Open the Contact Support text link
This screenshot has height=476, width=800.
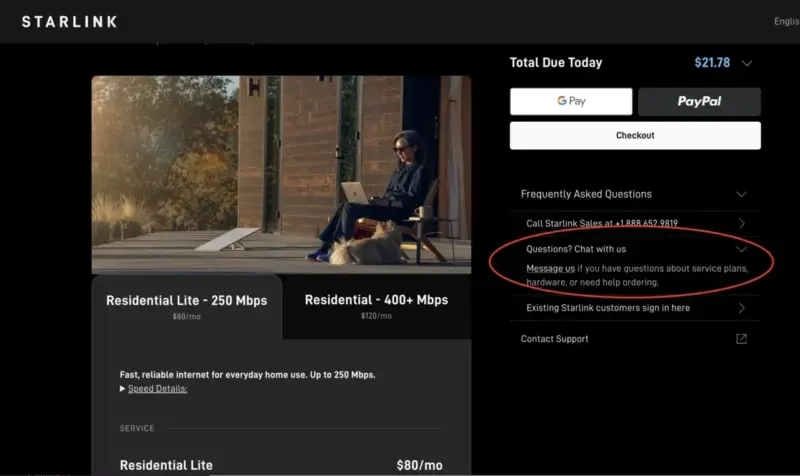554,339
